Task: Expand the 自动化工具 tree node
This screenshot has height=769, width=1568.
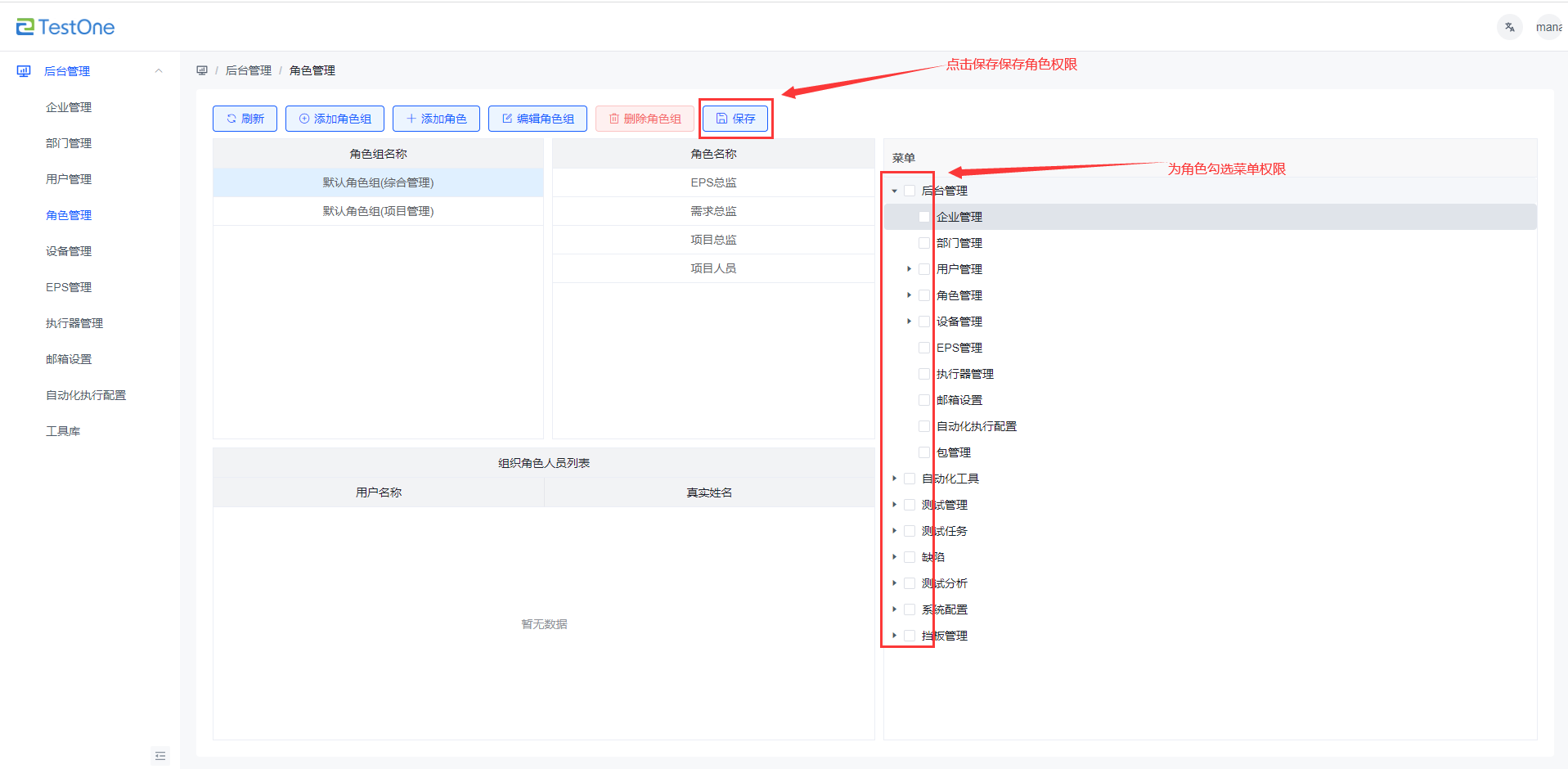Action: click(895, 479)
